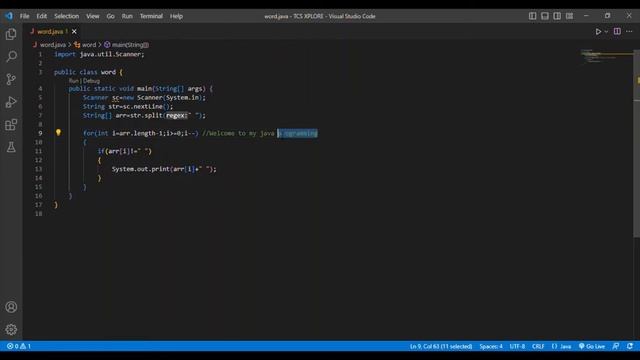The height and width of the screenshot is (360, 640).
Task: Open the Run and Debug view
Action: click(x=11, y=102)
